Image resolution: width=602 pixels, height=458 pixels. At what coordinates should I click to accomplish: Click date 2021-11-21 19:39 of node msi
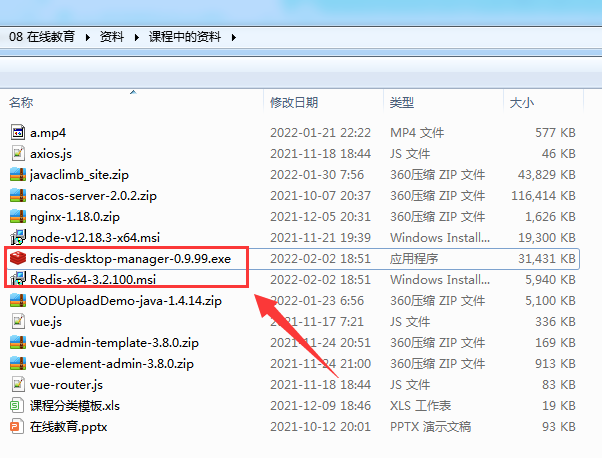point(321,238)
